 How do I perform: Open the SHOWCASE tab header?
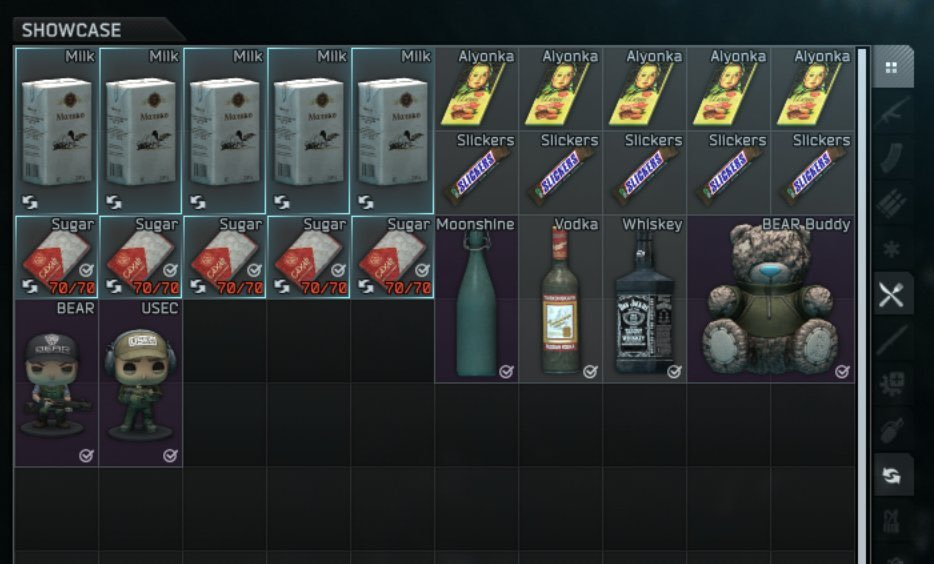coord(71,30)
